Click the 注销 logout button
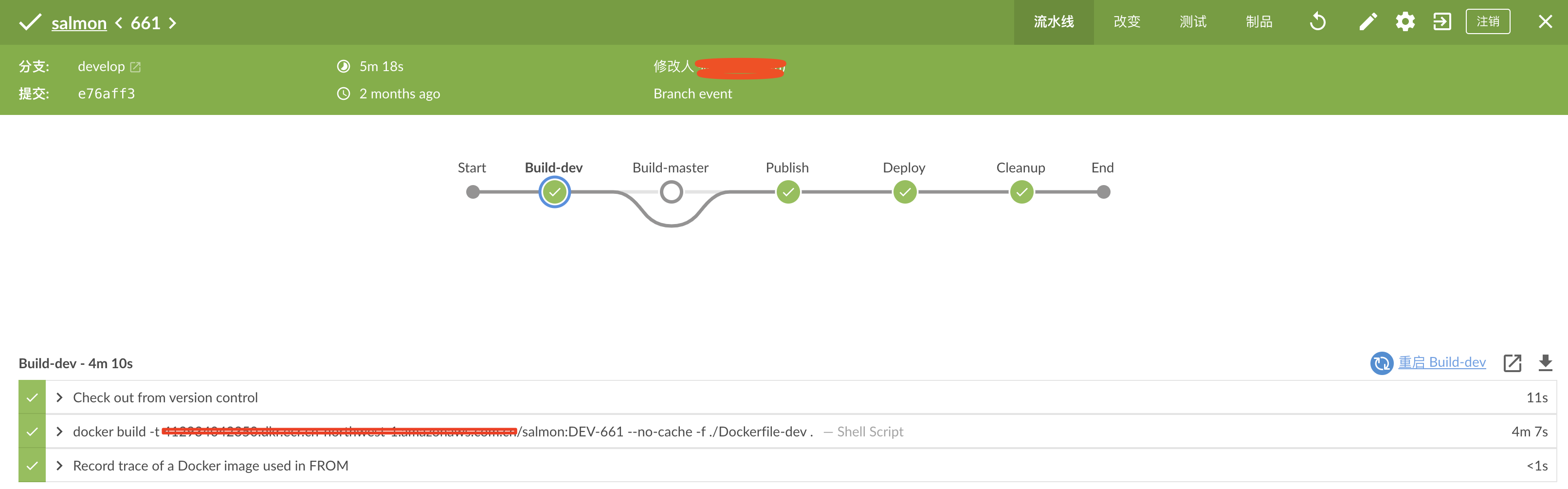The height and width of the screenshot is (489, 1568). pos(1488,22)
